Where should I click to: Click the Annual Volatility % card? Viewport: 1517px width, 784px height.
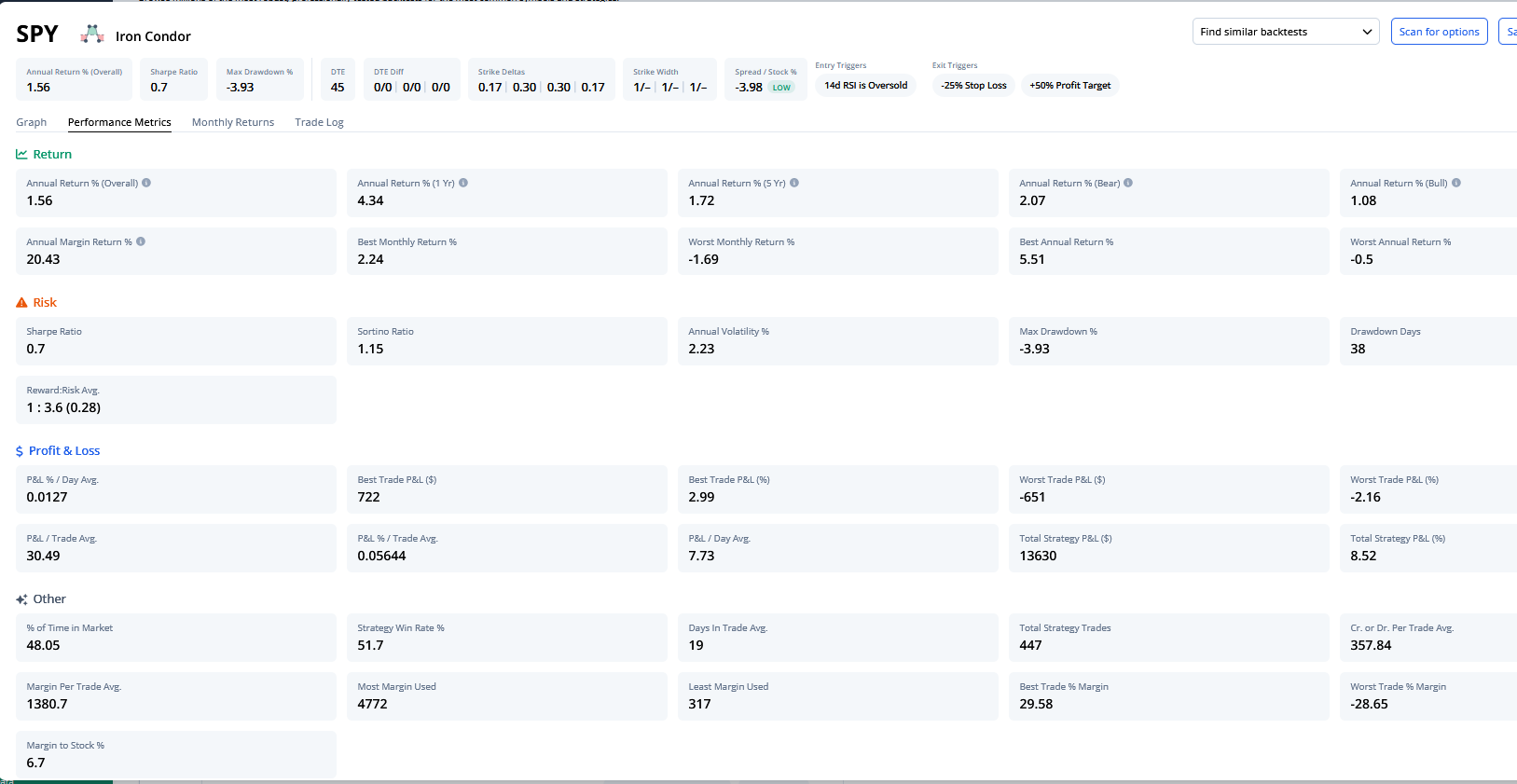pyautogui.click(x=838, y=340)
